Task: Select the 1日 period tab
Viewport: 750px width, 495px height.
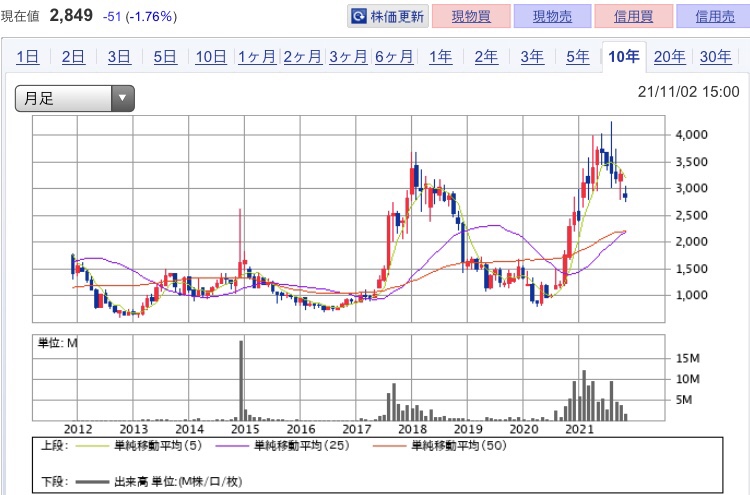Action: pos(28,57)
